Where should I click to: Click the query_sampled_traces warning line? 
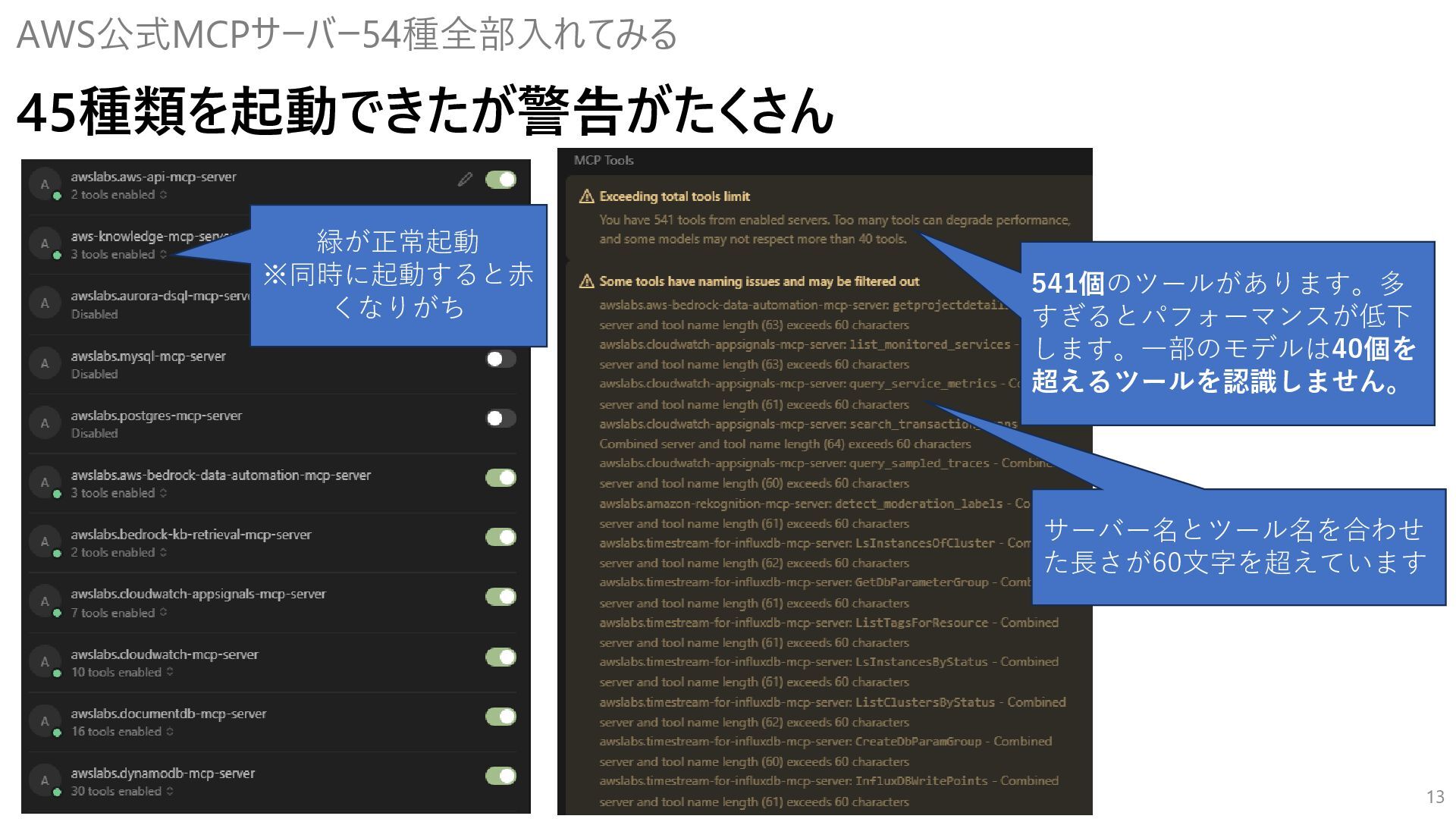pos(827,473)
